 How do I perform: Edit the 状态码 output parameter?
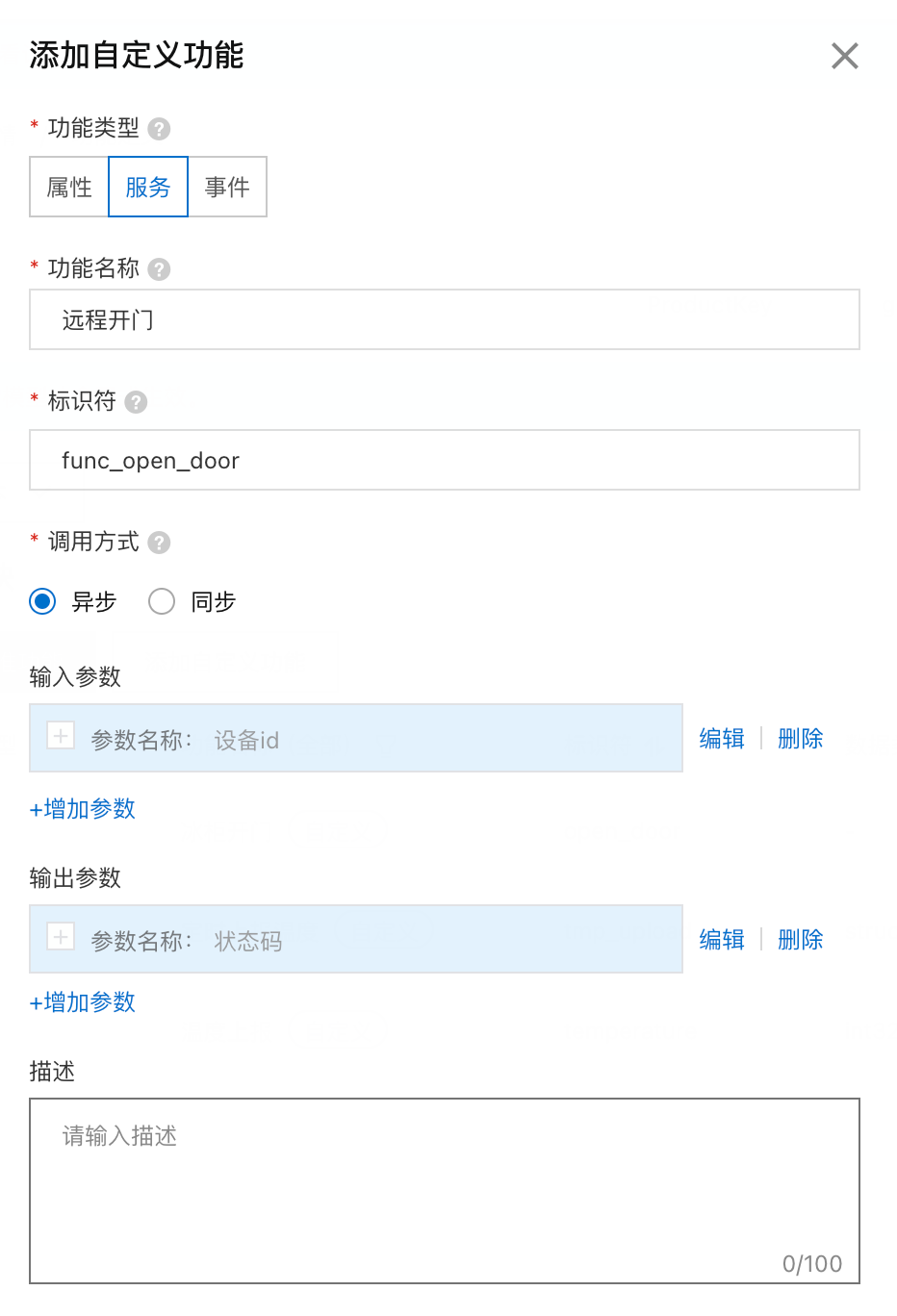722,940
